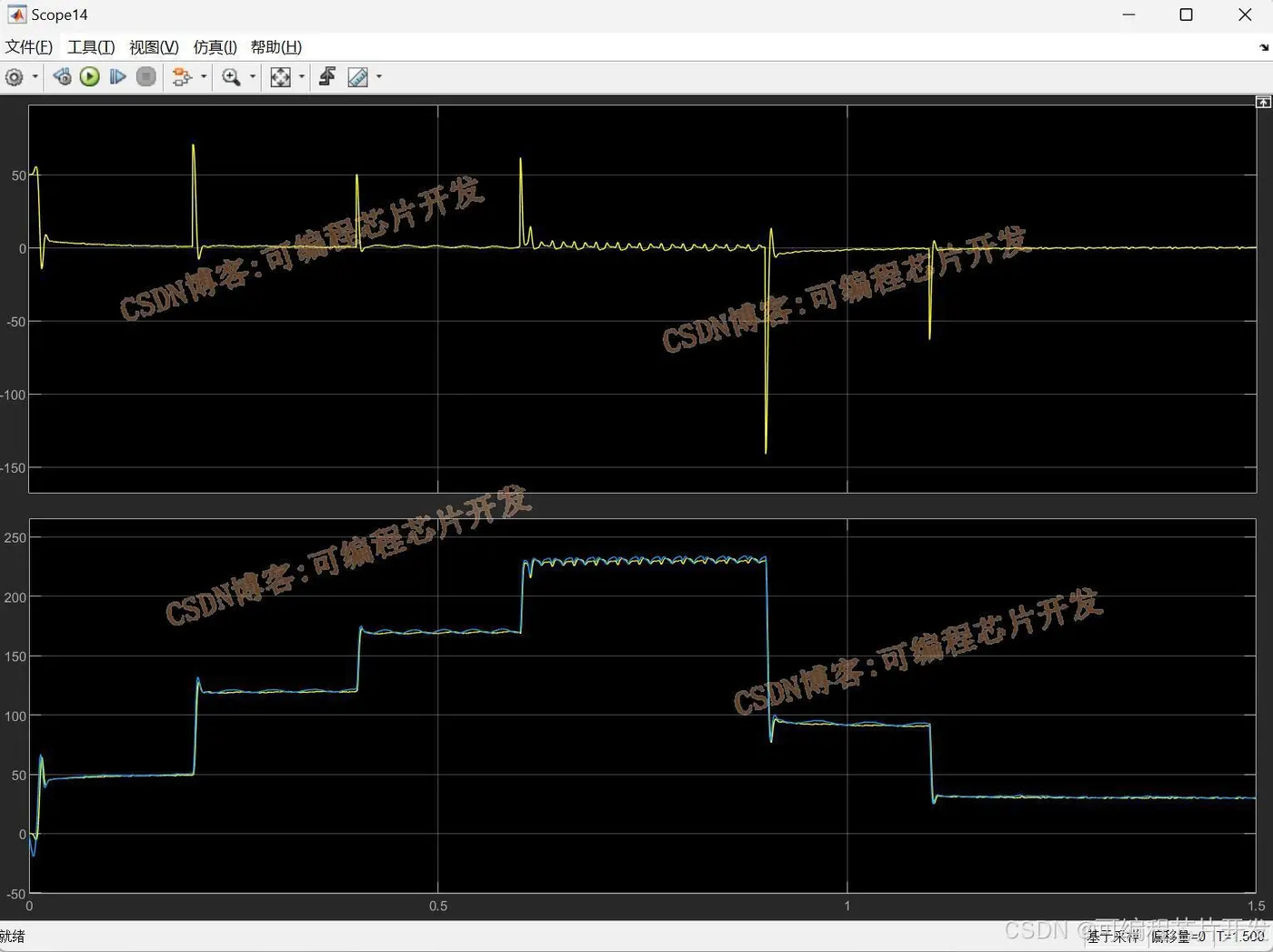The image size is (1273, 952).
Task: Expand the measurements dropdown arrow
Action: click(x=379, y=77)
